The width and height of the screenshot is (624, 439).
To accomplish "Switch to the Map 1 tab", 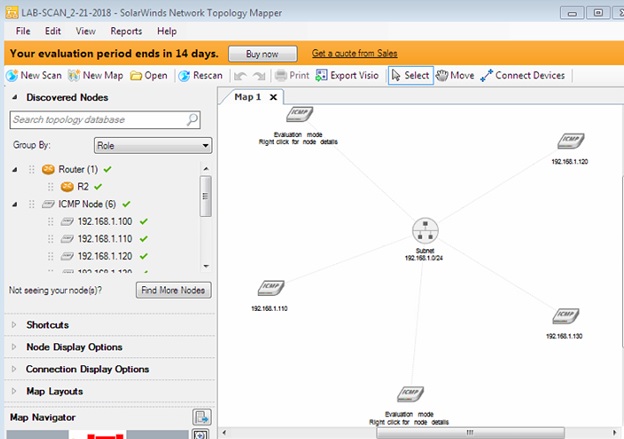I will (x=248, y=97).
